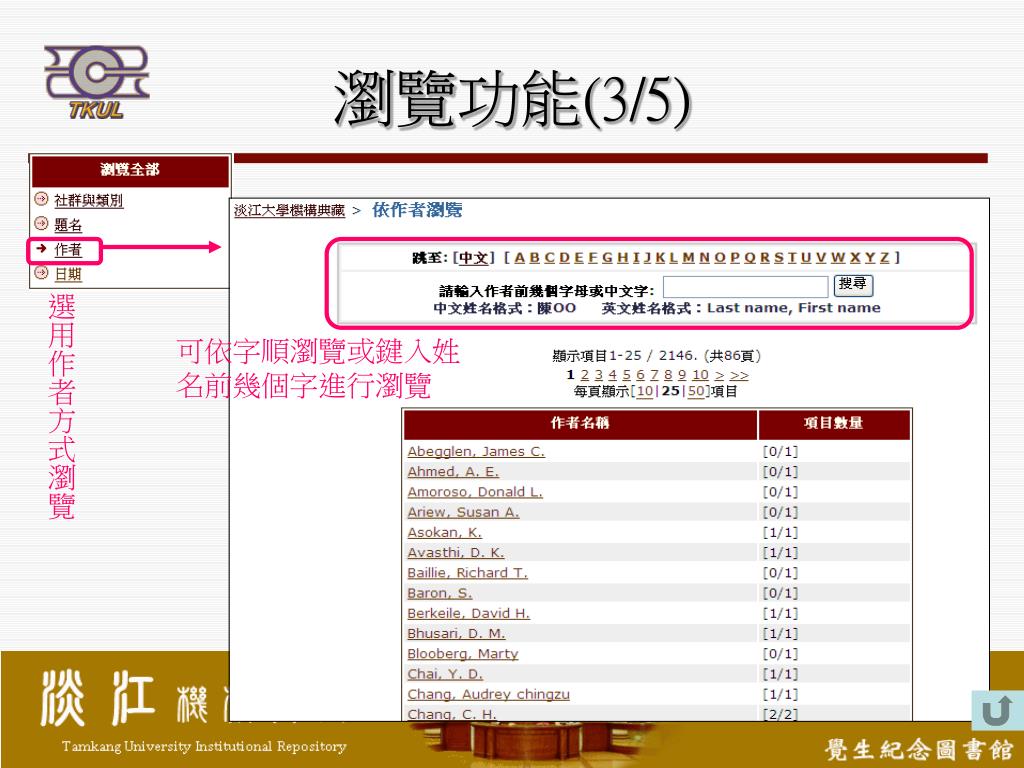1024x768 pixels.
Task: Jump to authors starting with M
Action: [688, 257]
